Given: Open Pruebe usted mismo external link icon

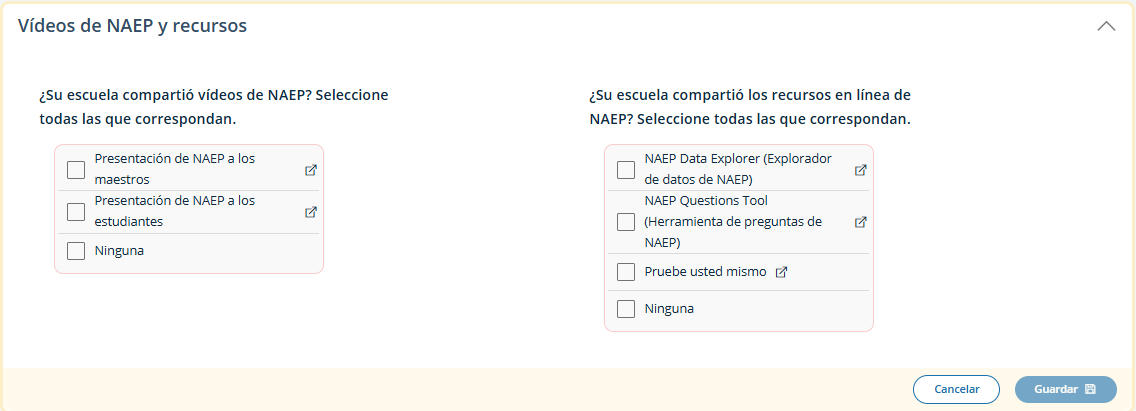Looking at the screenshot, I should tap(782, 272).
